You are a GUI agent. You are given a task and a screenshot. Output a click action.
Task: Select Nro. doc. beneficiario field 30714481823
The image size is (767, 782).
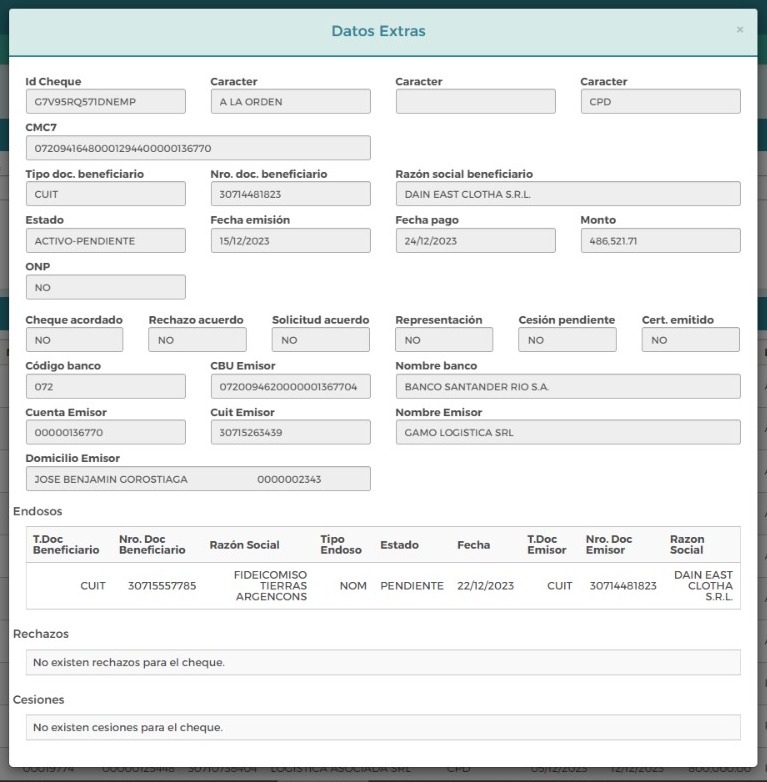pyautogui.click(x=290, y=194)
